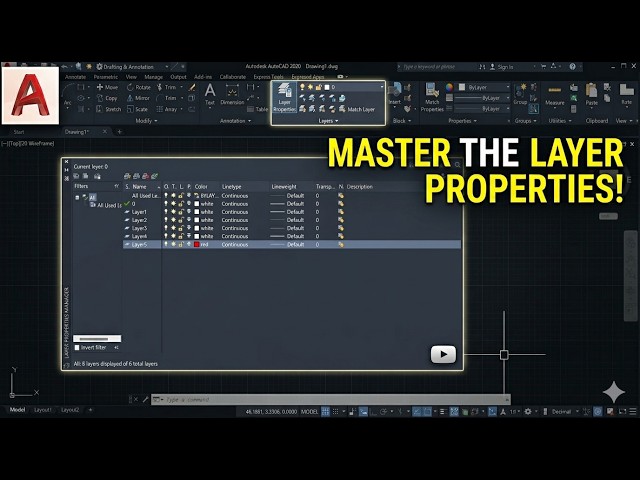Switch to the Start file tab
640x480 pixels.
[19, 132]
